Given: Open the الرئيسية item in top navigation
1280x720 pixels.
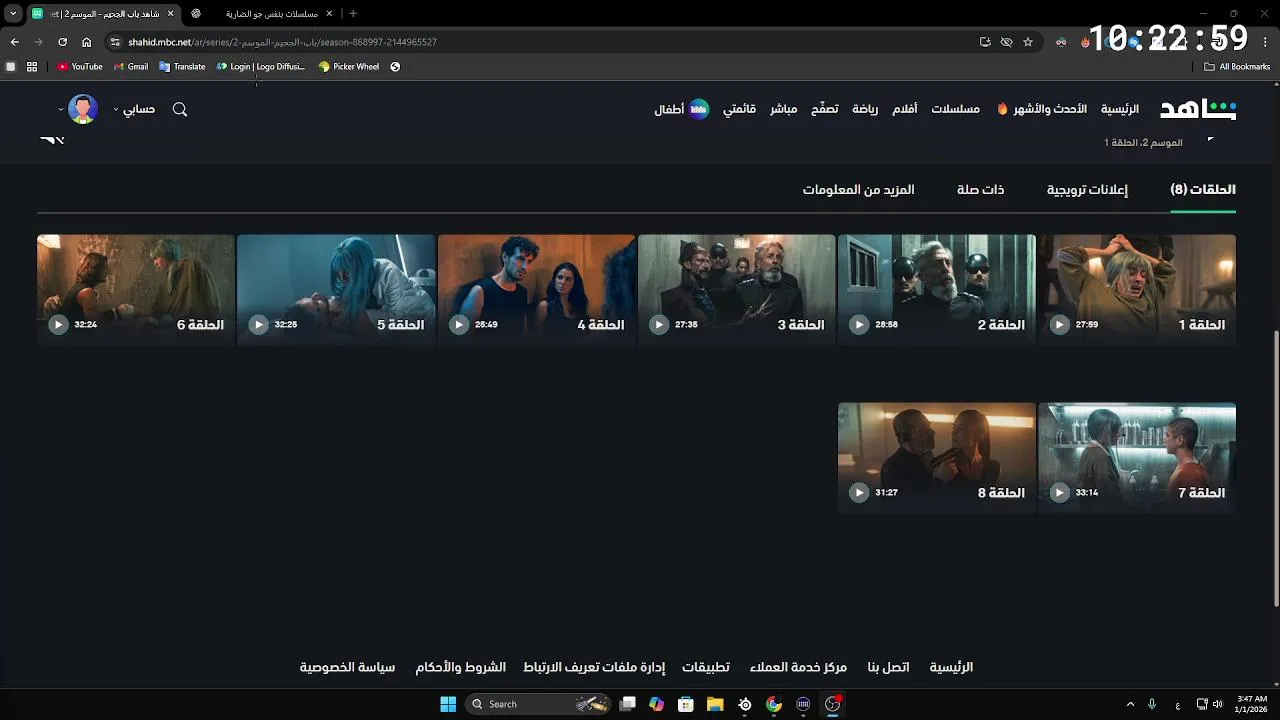Looking at the screenshot, I should pos(1120,109).
